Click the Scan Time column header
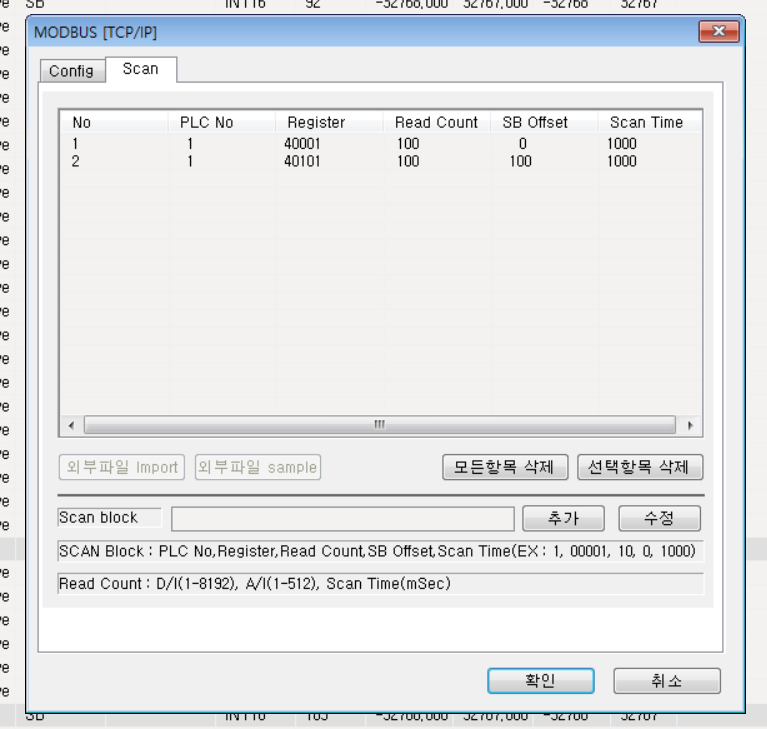 tap(650, 122)
